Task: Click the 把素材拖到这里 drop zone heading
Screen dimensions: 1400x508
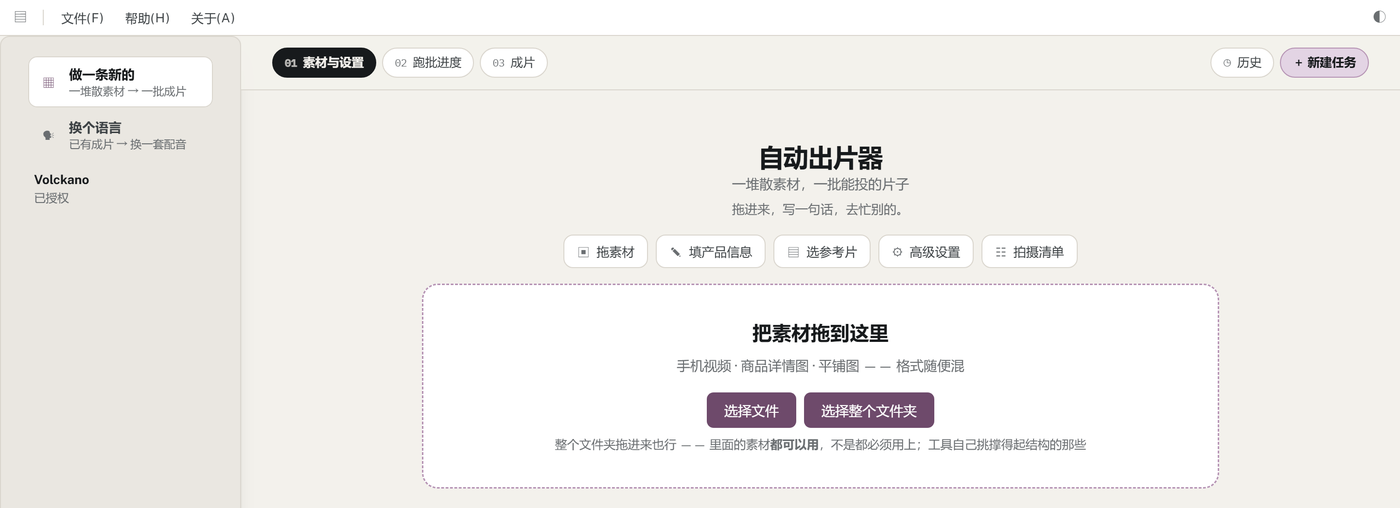Action: pyautogui.click(x=820, y=334)
